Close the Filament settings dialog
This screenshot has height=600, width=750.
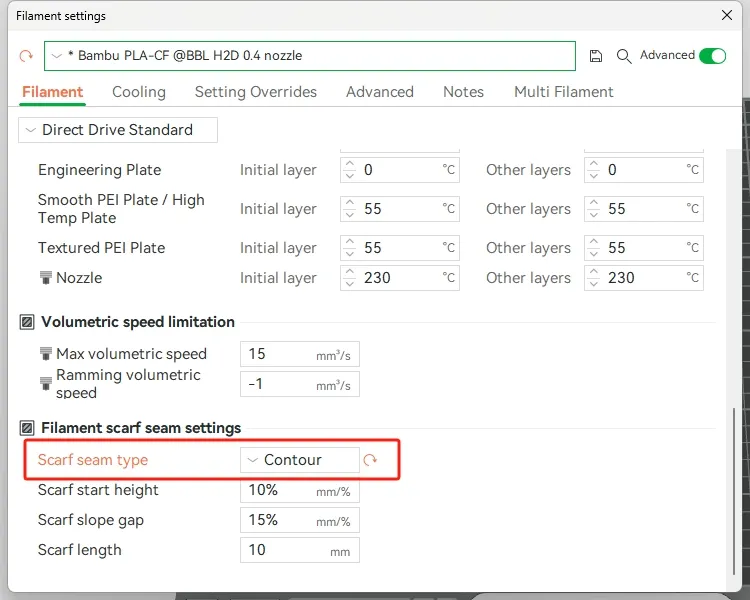(727, 15)
